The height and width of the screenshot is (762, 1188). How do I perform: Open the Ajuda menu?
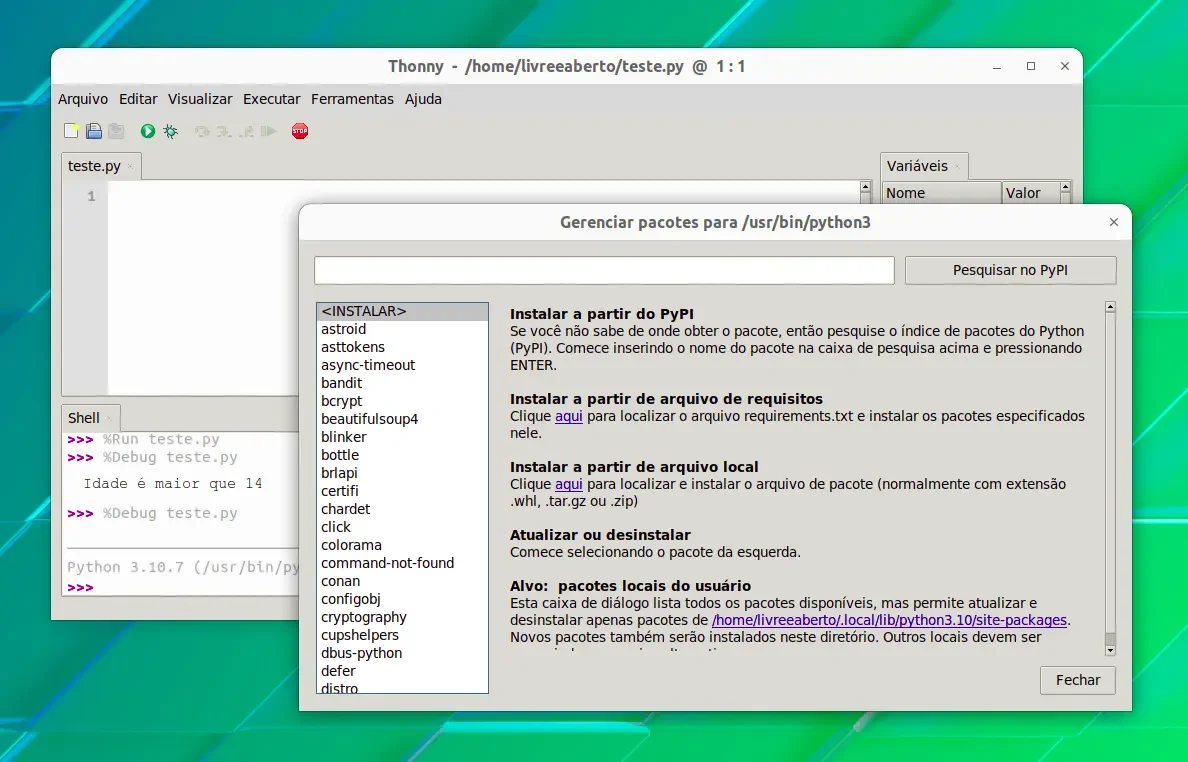[x=423, y=99]
